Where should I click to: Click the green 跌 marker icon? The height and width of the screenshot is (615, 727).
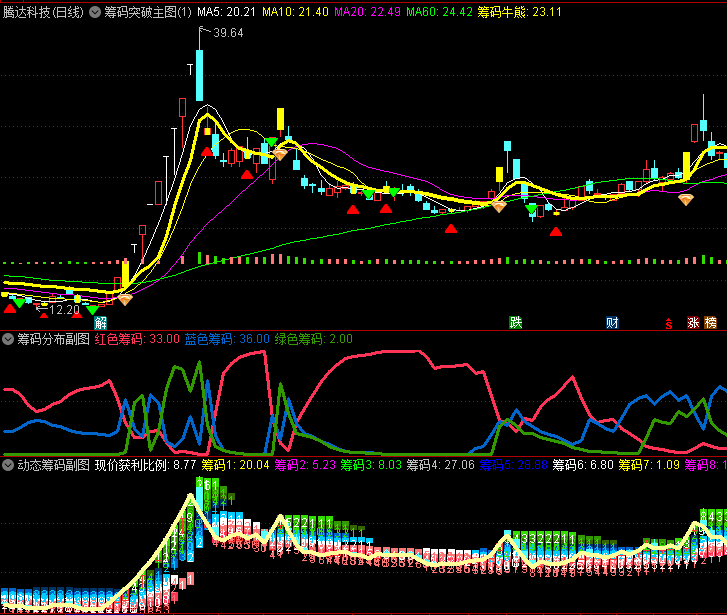[515, 322]
